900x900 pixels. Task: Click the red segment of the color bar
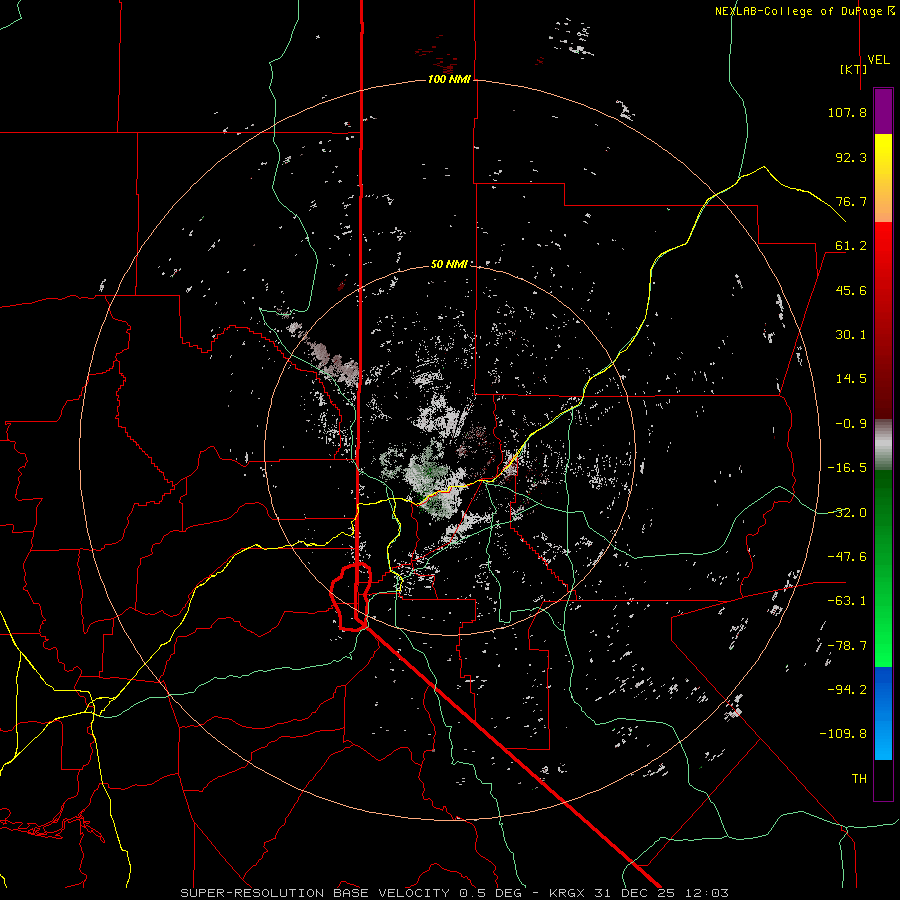tap(883, 320)
